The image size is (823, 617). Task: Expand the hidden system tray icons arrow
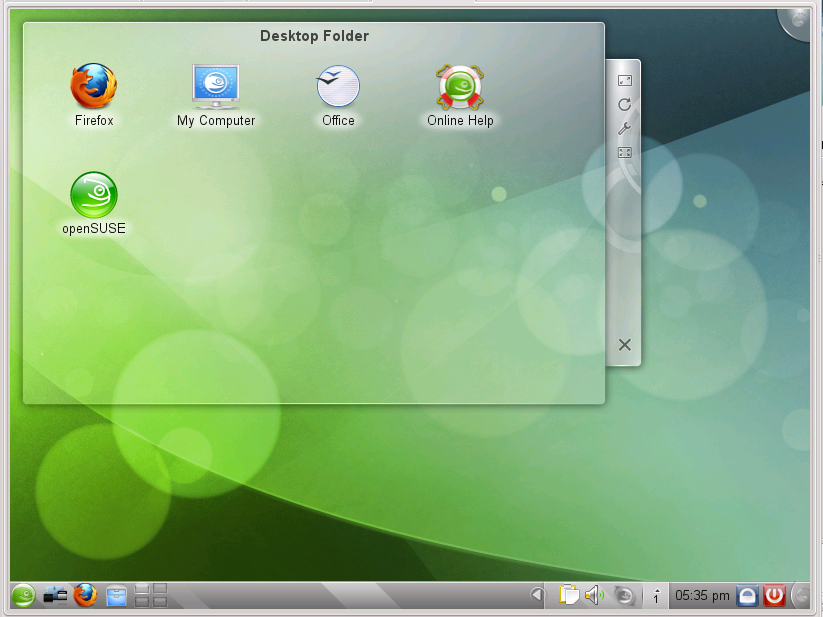coord(536,595)
